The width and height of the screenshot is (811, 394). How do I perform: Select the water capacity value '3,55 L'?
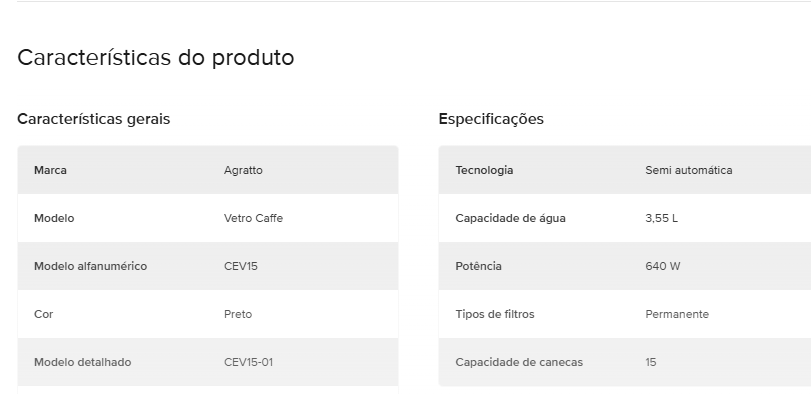[x=661, y=218]
